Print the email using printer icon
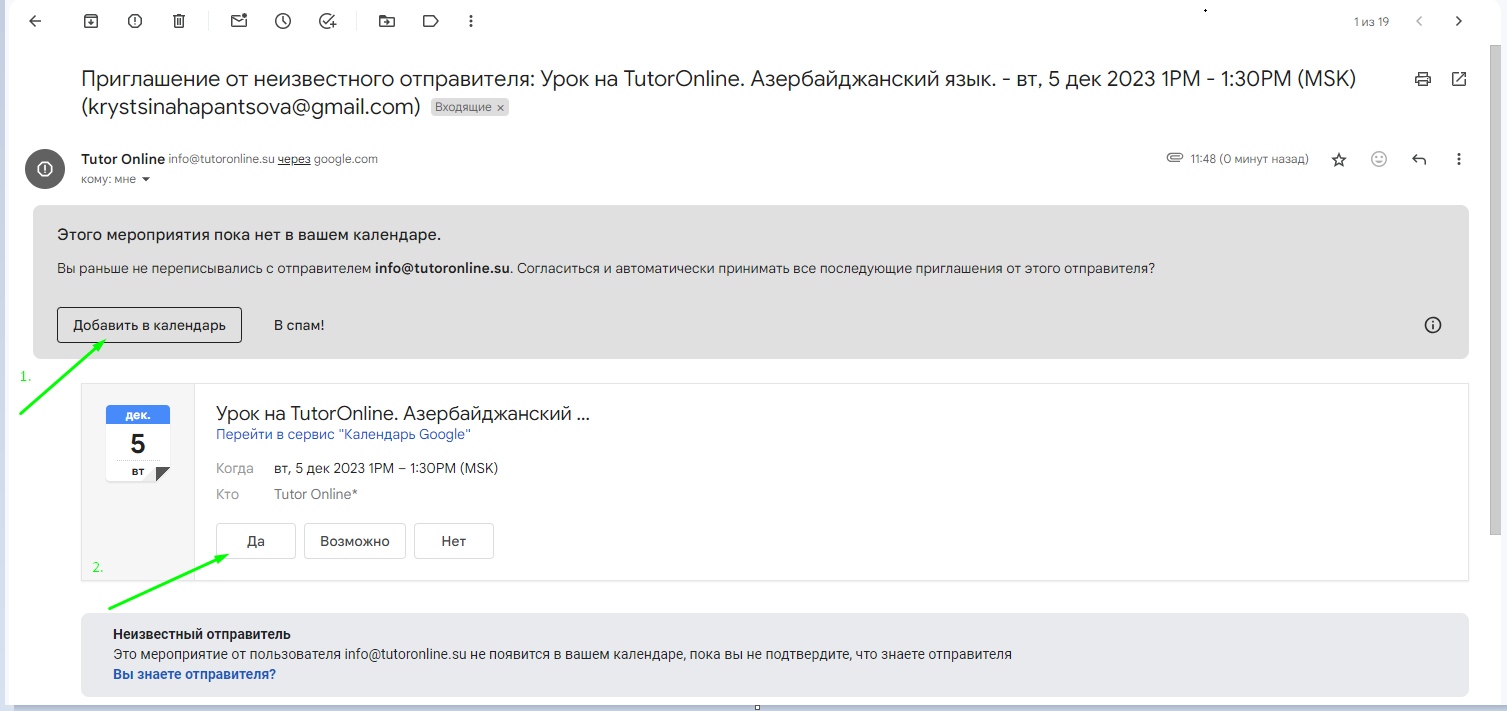 [1423, 79]
